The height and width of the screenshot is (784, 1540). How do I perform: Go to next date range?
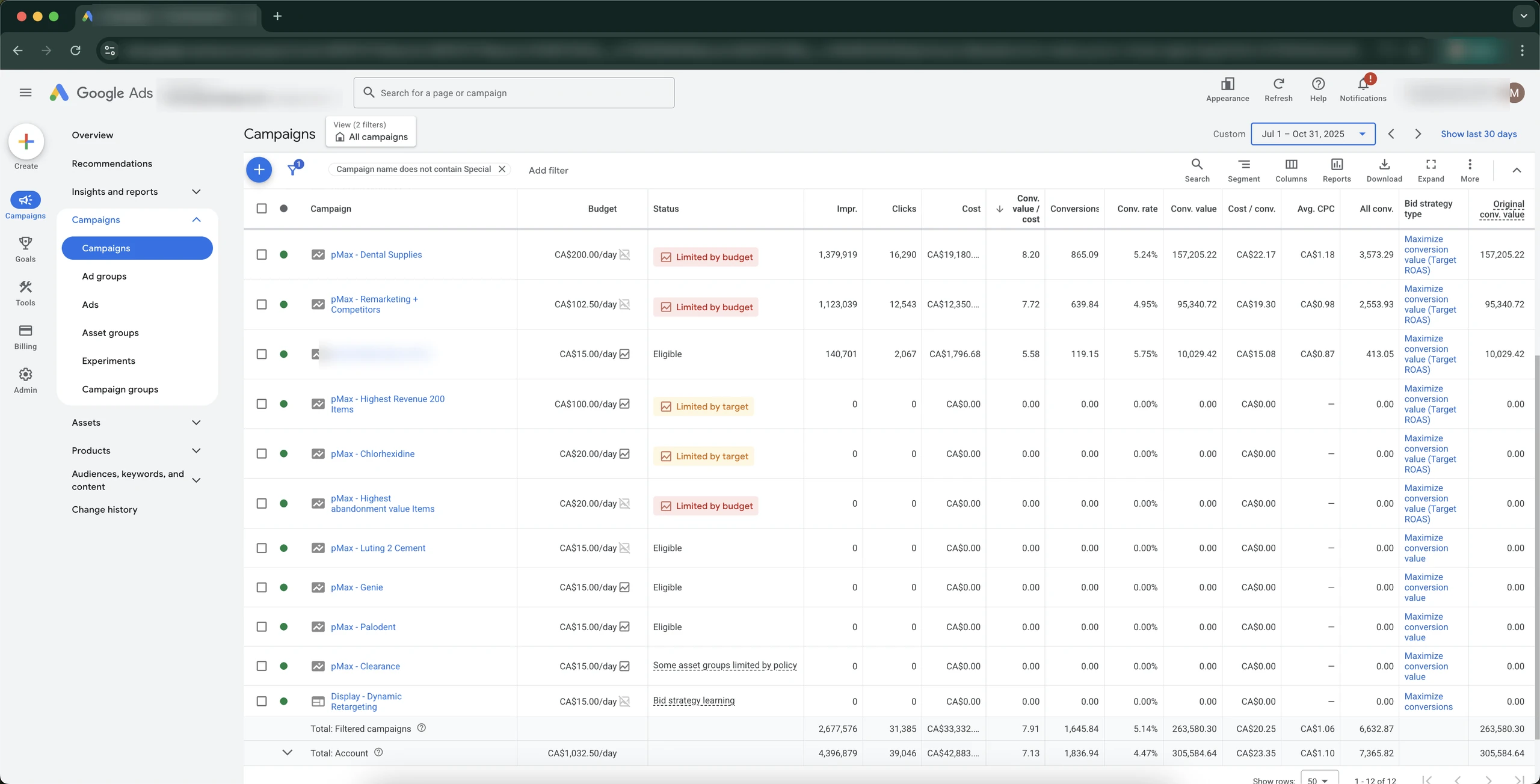(x=1418, y=134)
